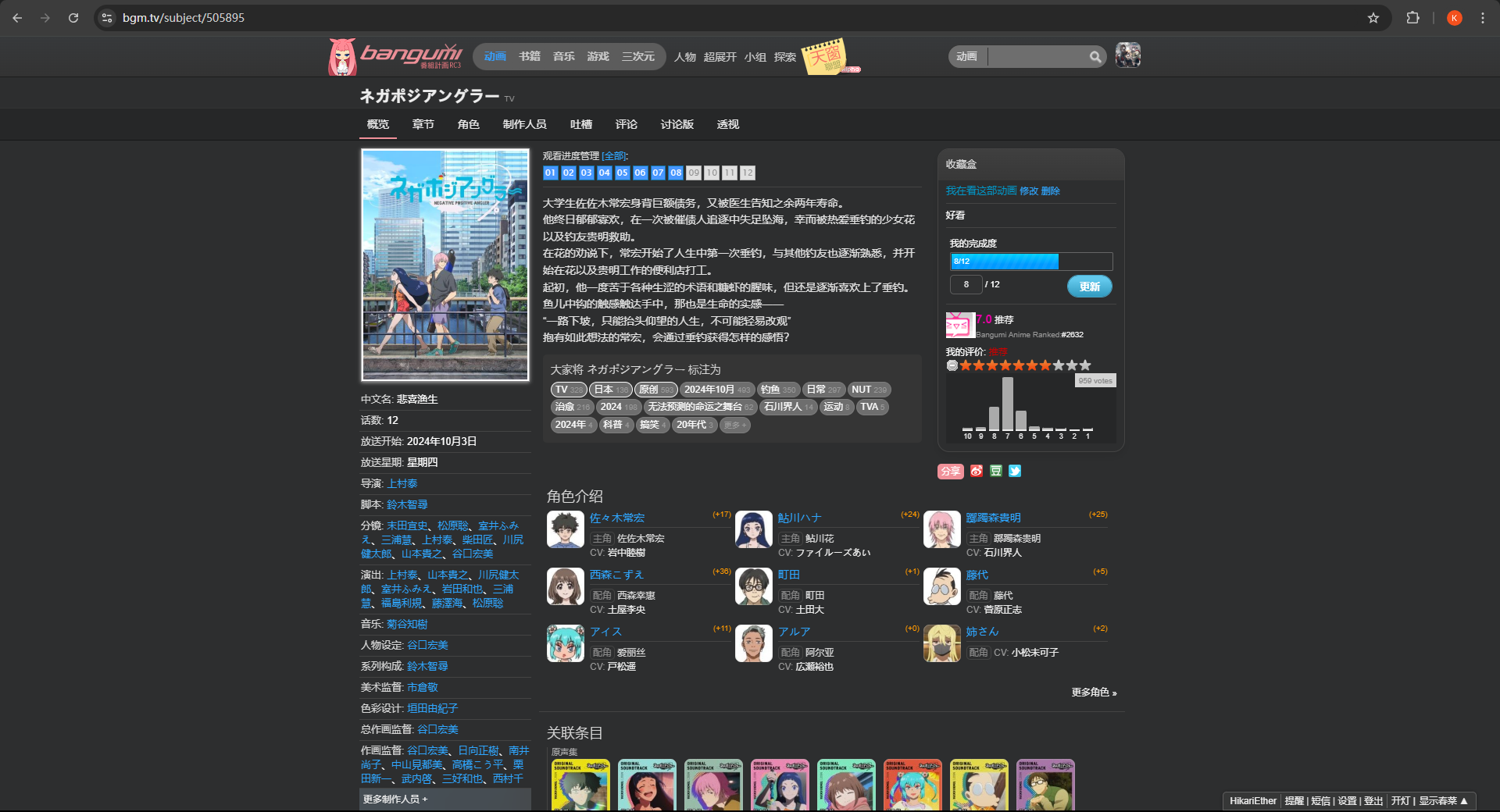
Task: Open アルア character avatar
Action: coord(754,643)
